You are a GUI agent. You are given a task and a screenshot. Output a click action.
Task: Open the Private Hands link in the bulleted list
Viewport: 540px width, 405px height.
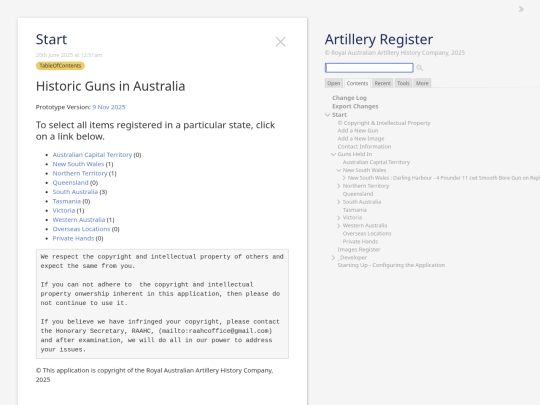pos(73,238)
